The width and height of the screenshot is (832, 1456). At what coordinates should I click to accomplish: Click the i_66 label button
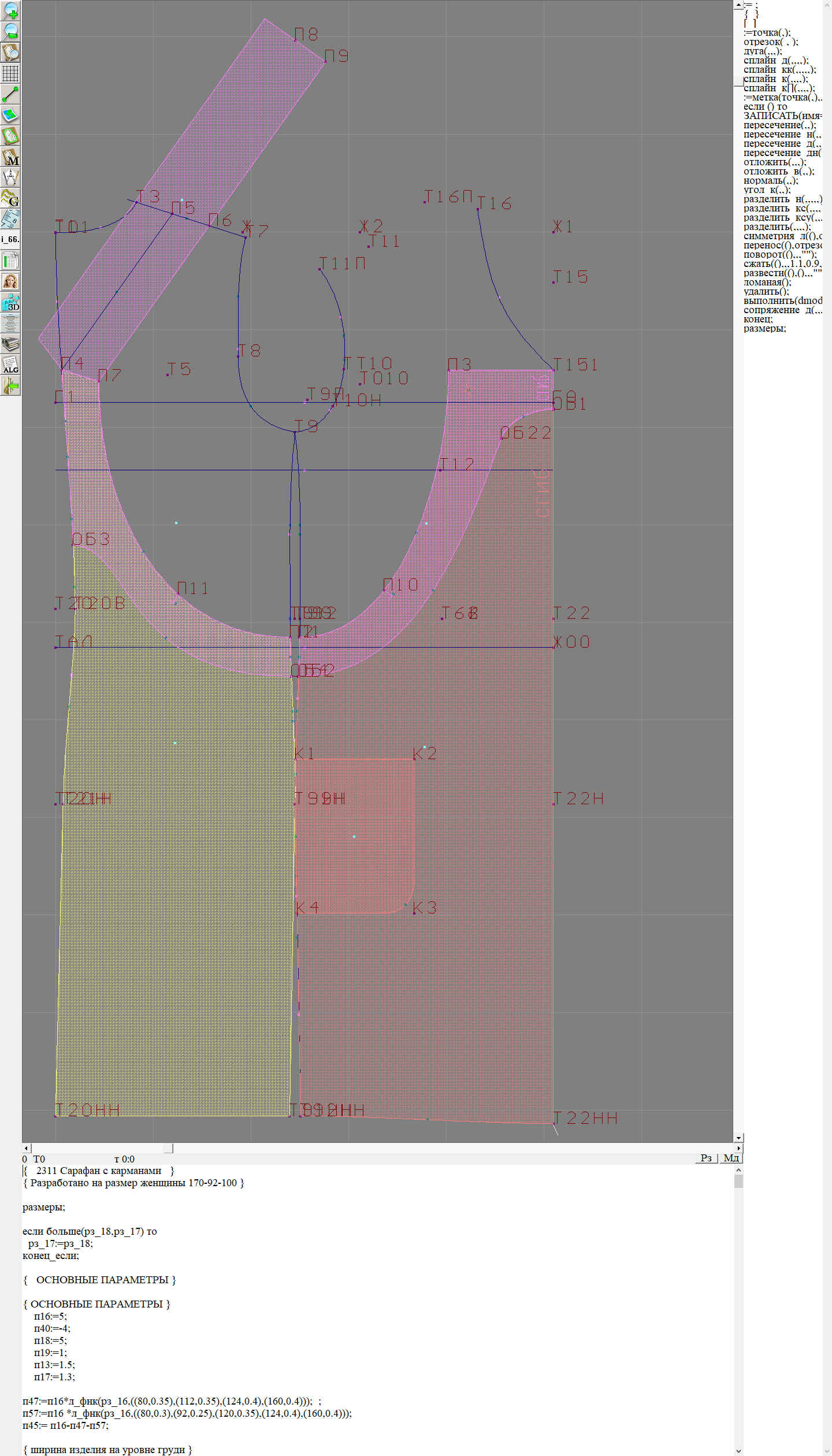(10, 239)
